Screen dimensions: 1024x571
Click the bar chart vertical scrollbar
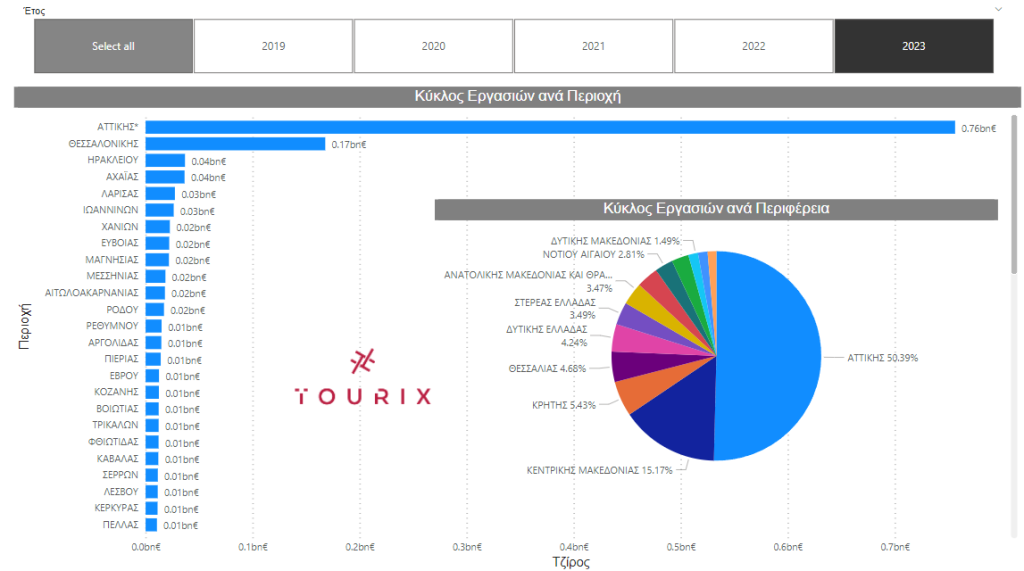(1013, 200)
